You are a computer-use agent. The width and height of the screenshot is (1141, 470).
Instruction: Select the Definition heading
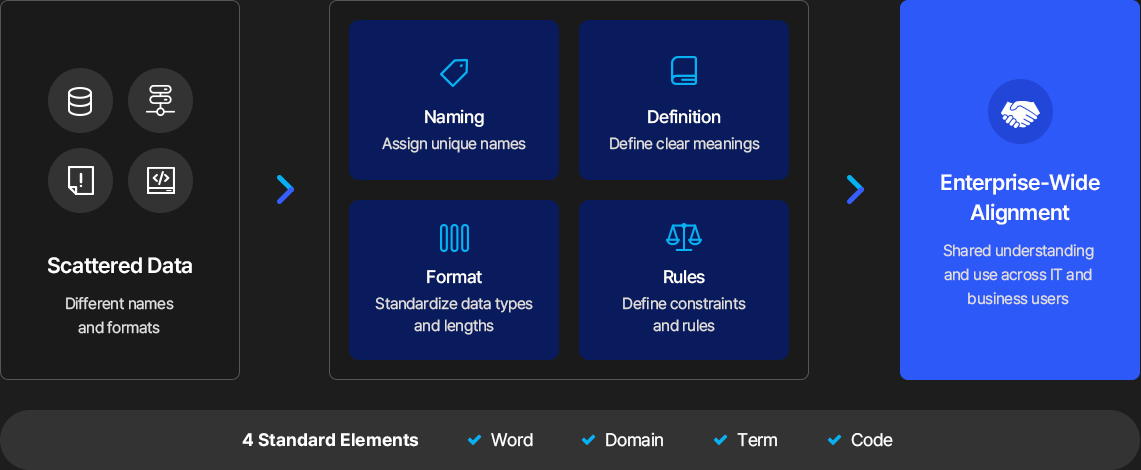click(x=684, y=117)
